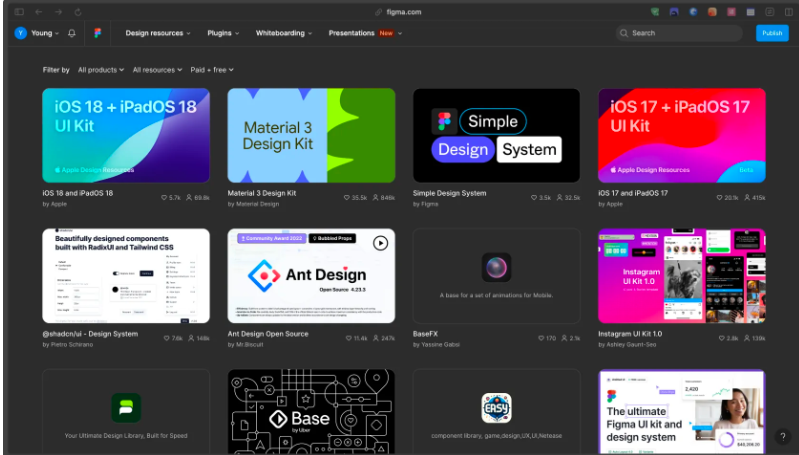Like the Ant Design Open Source heart
This screenshot has width=799, height=455.
pos(349,338)
